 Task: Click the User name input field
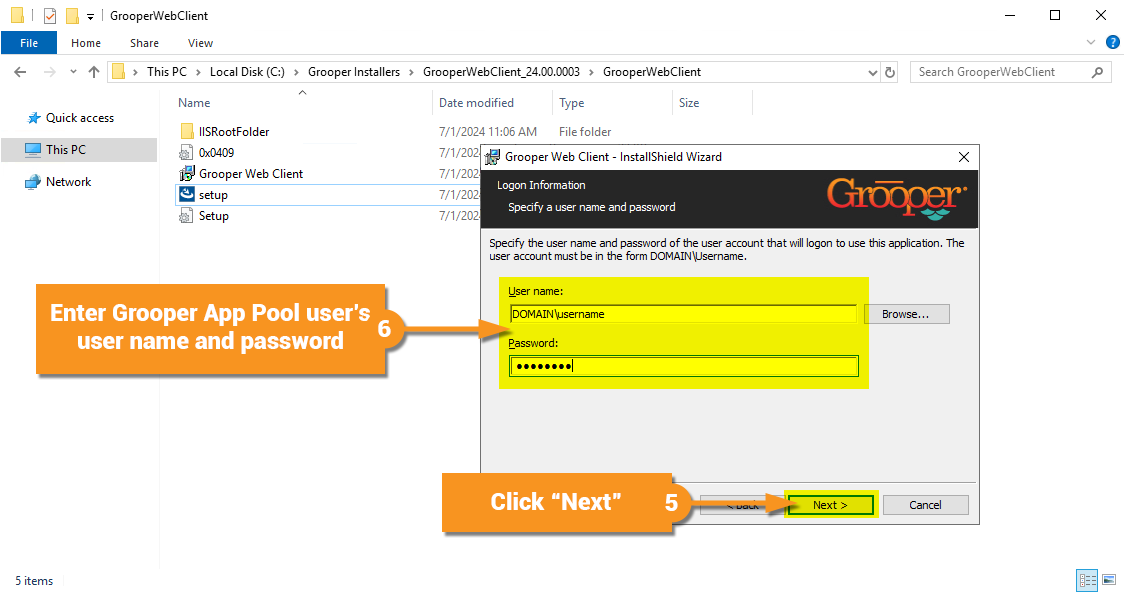[682, 314]
